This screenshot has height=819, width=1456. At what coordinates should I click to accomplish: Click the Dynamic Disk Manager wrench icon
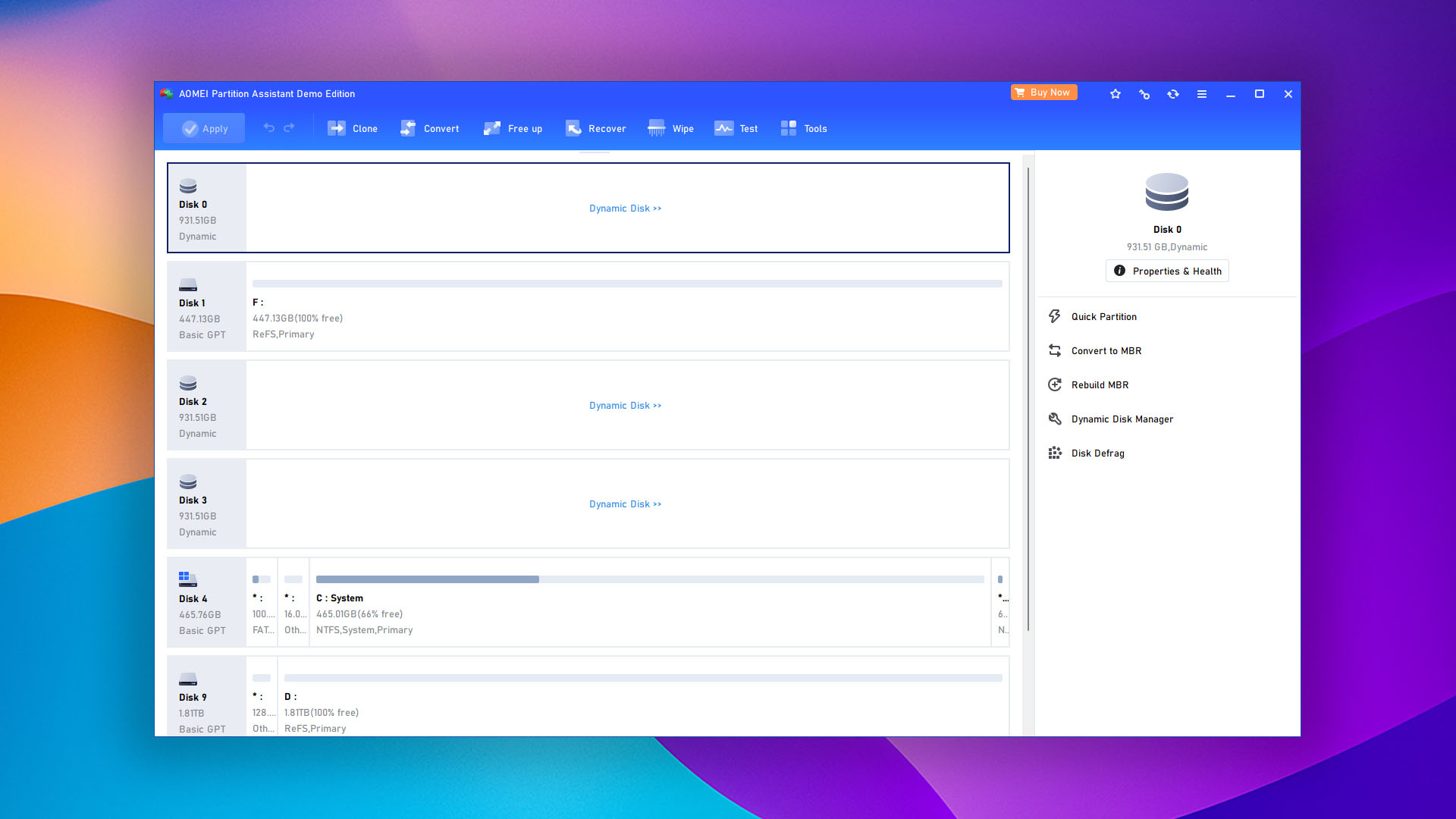click(1055, 419)
